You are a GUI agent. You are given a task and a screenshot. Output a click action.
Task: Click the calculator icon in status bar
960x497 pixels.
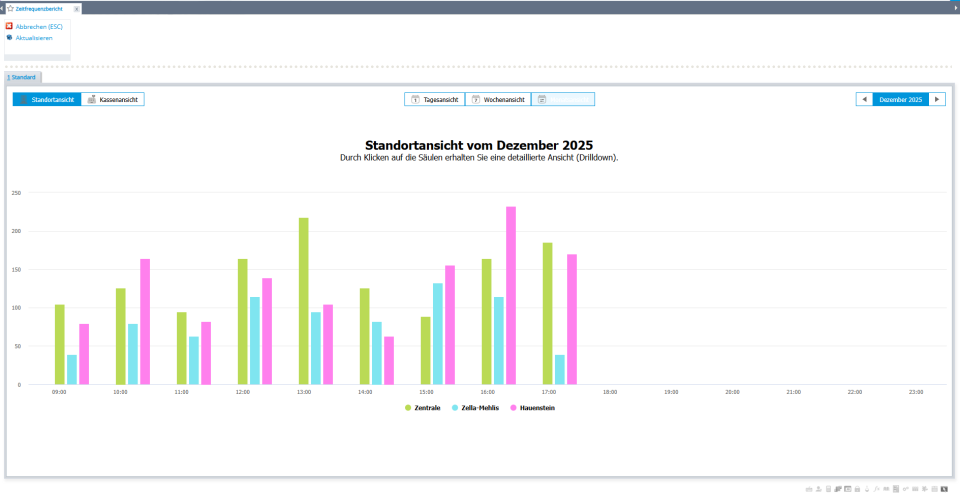tap(829, 489)
